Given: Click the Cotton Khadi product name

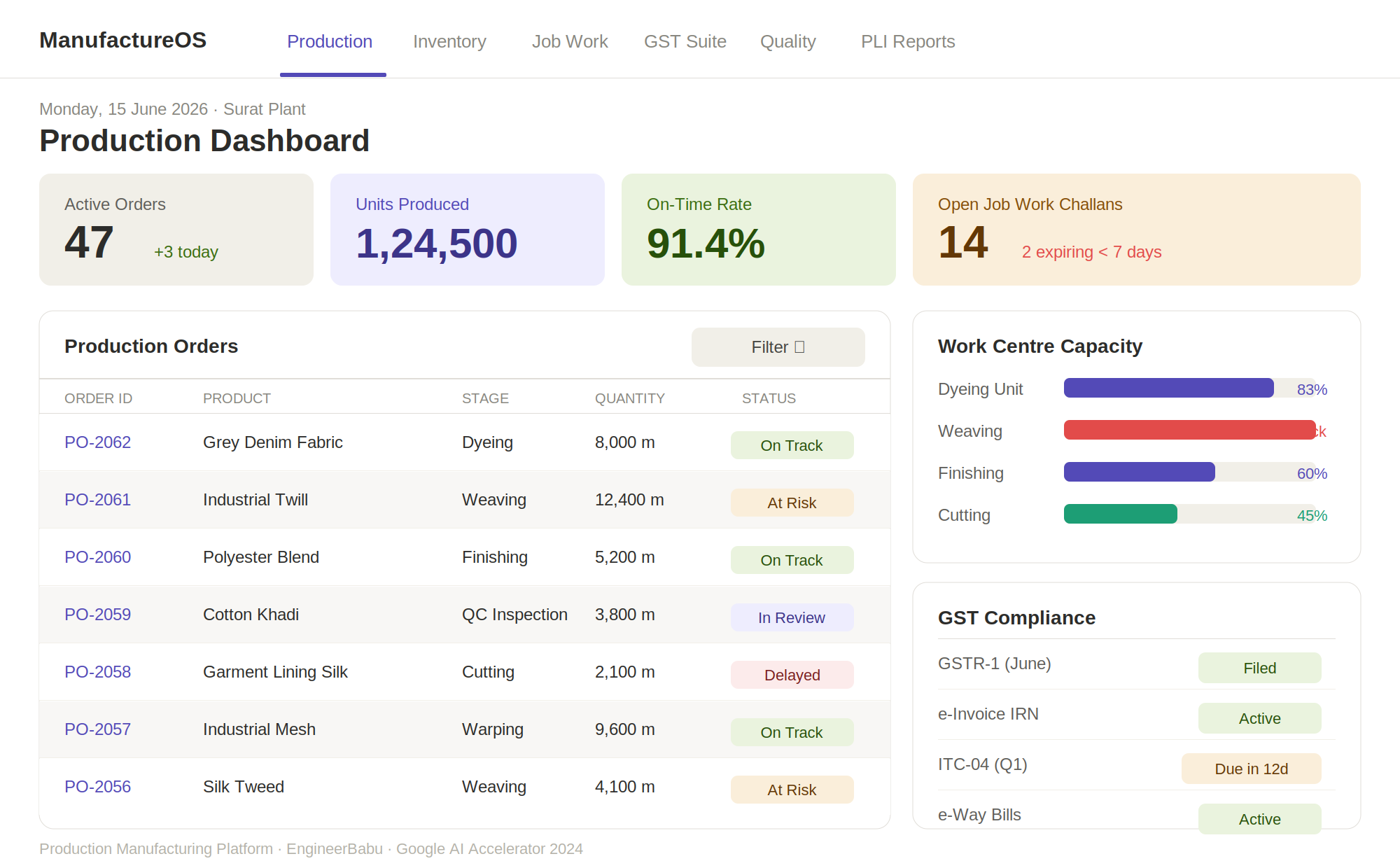Looking at the screenshot, I should [251, 615].
